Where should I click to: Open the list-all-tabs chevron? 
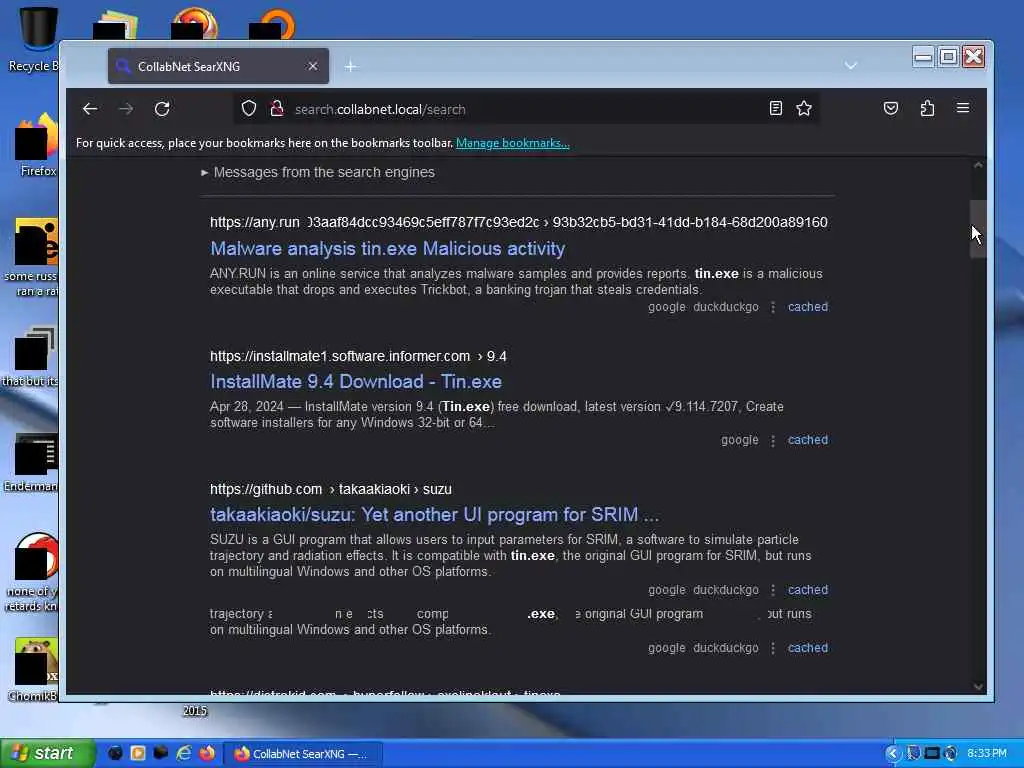(850, 65)
